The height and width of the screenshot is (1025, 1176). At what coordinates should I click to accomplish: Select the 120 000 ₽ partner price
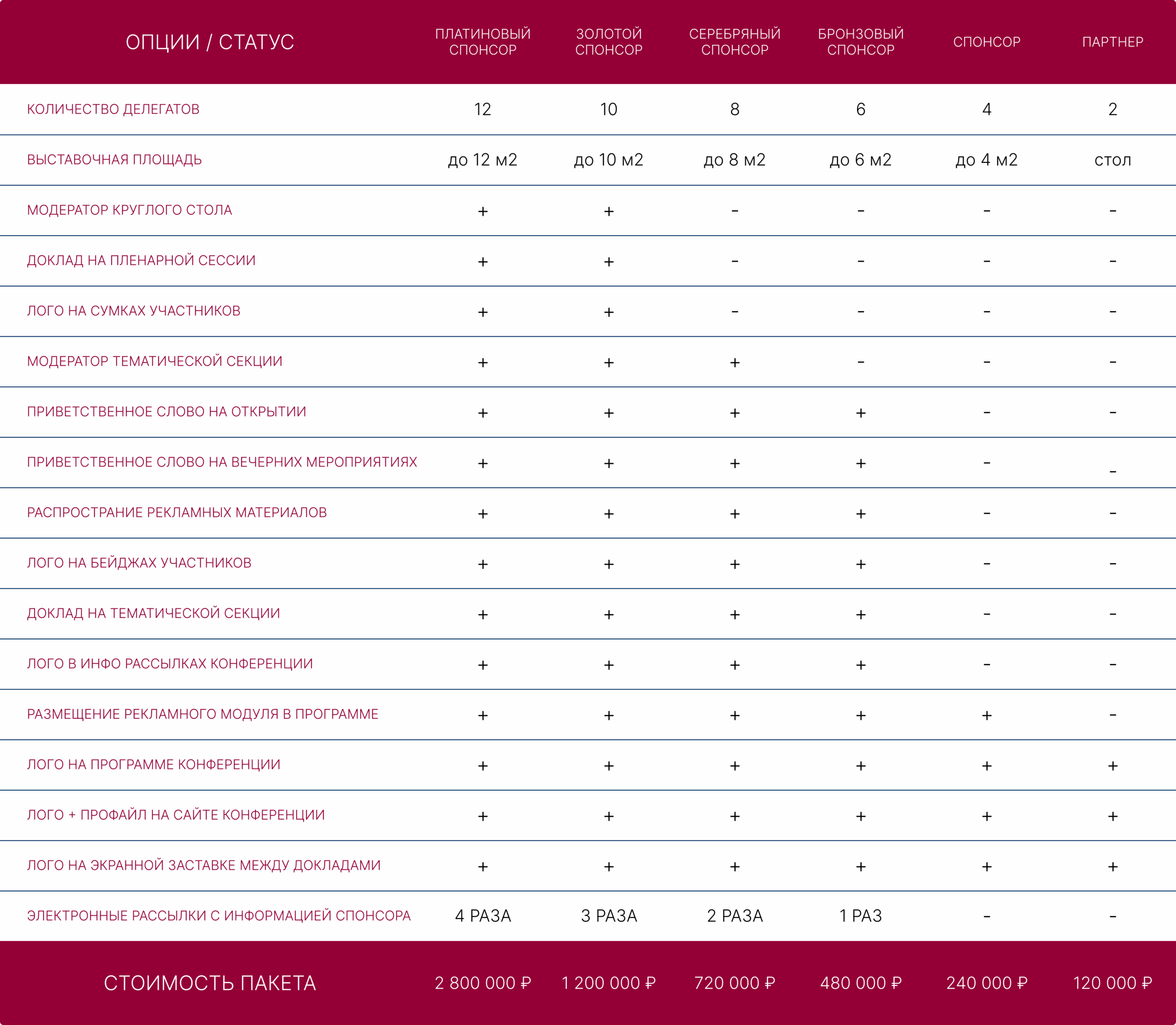point(1113,983)
